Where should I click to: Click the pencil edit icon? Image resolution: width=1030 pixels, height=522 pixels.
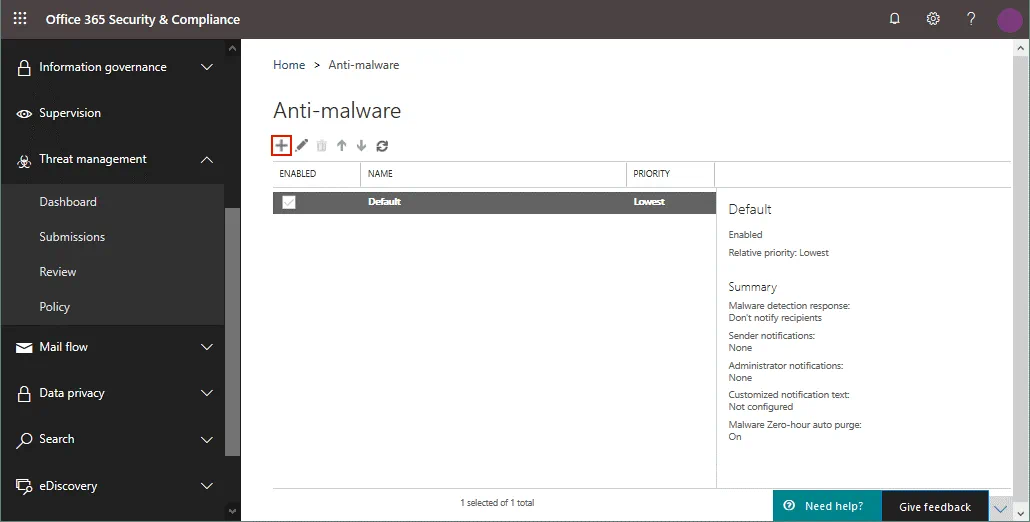[x=302, y=146]
